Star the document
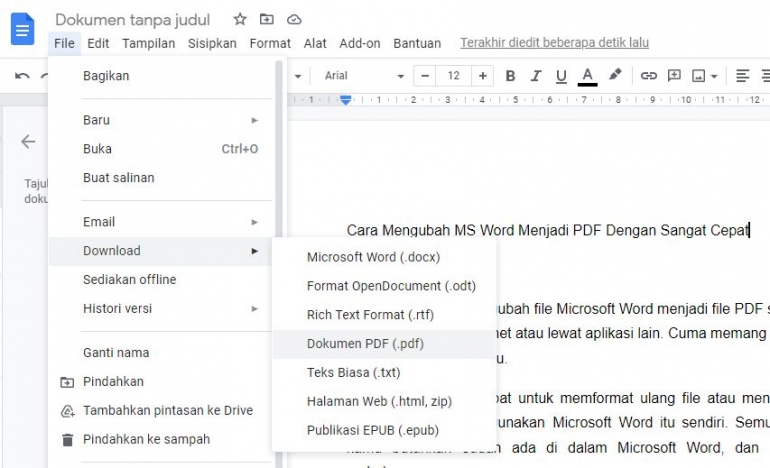This screenshot has height=468, width=770. [x=240, y=19]
